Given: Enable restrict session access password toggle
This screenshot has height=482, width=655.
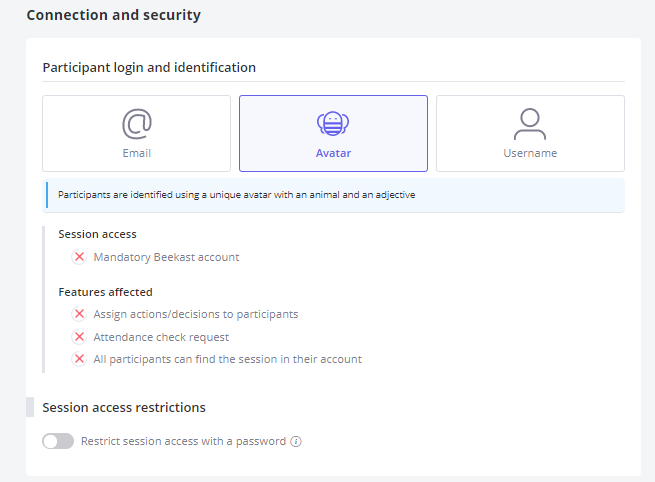Looking at the screenshot, I should 58,441.
